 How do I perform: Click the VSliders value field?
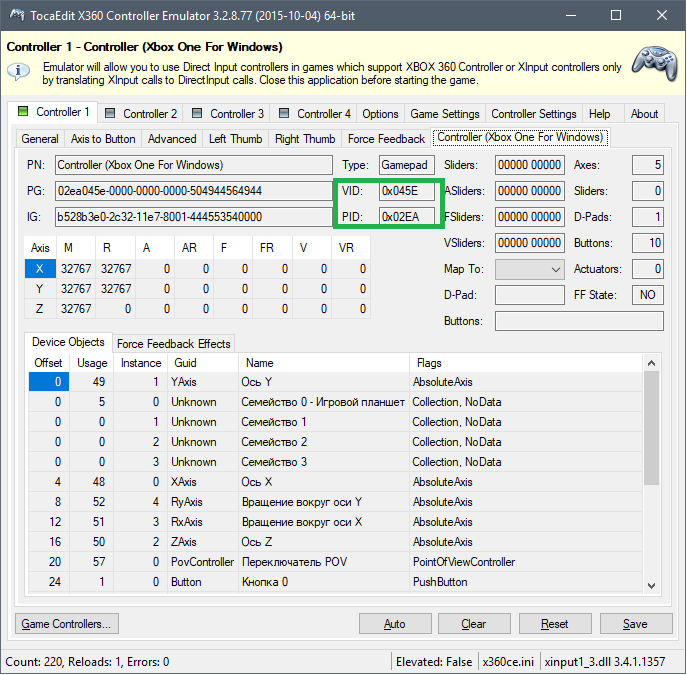530,243
